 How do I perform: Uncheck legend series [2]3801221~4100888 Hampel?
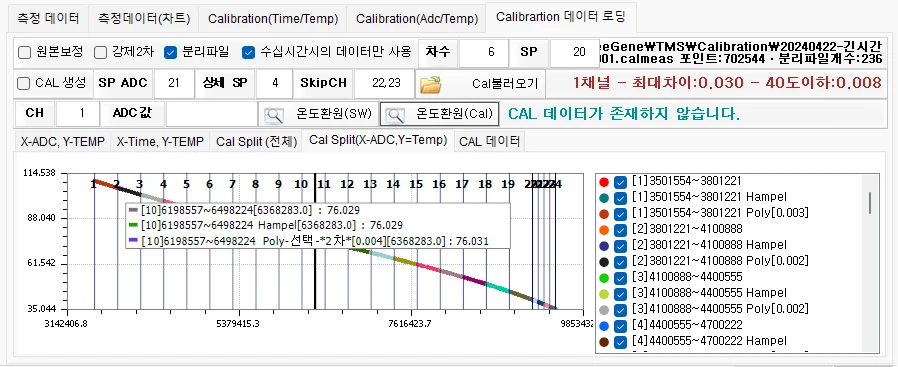pyautogui.click(x=620, y=246)
